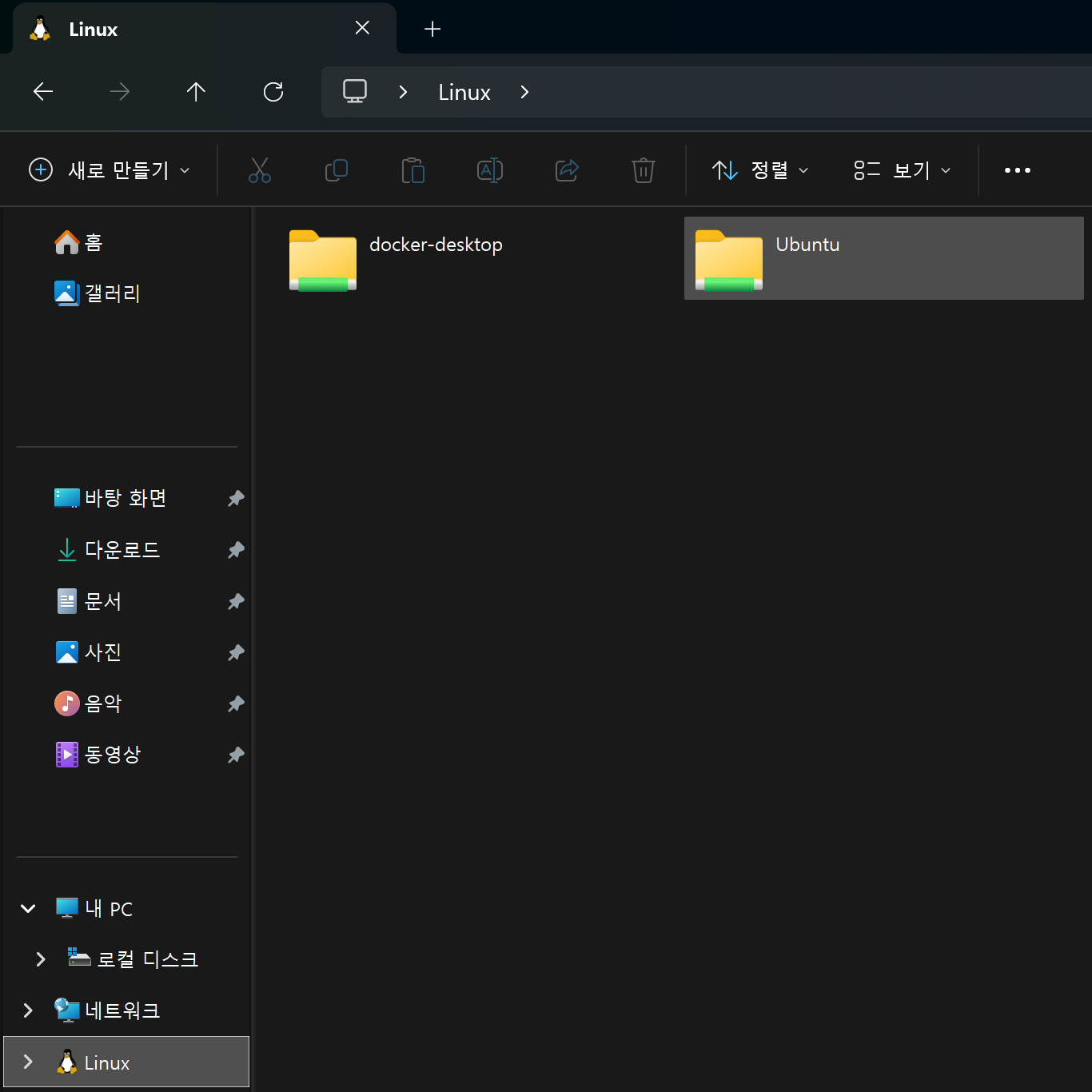Viewport: 1092px width, 1092px height.
Task: Click the Ubuntu folder name
Action: point(807,245)
